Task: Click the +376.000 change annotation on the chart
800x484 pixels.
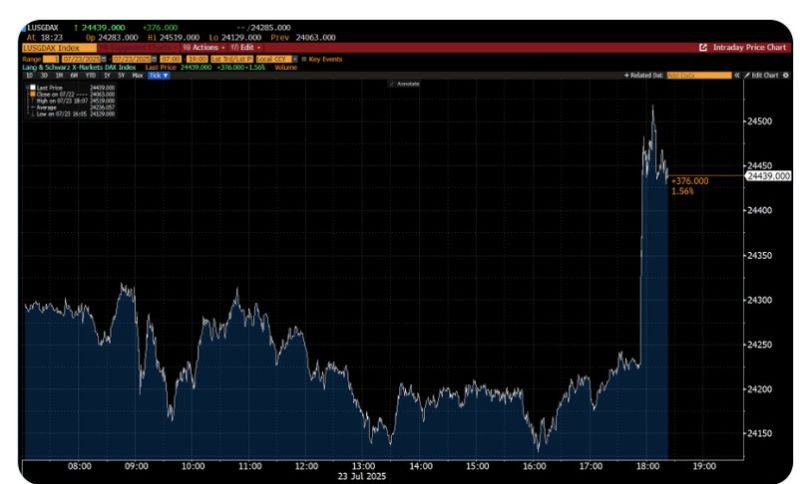Action: [x=690, y=181]
